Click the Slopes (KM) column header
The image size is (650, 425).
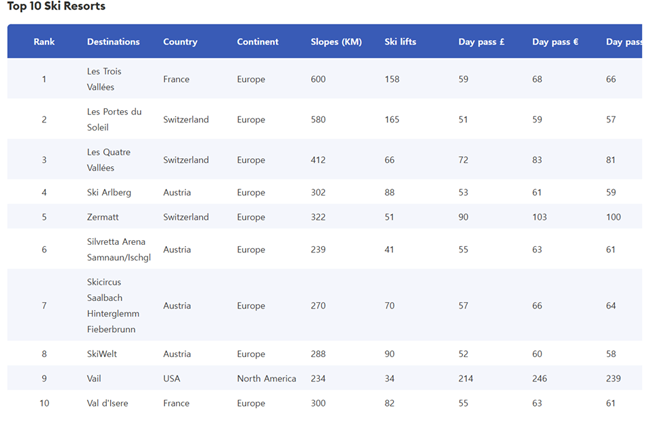336,42
